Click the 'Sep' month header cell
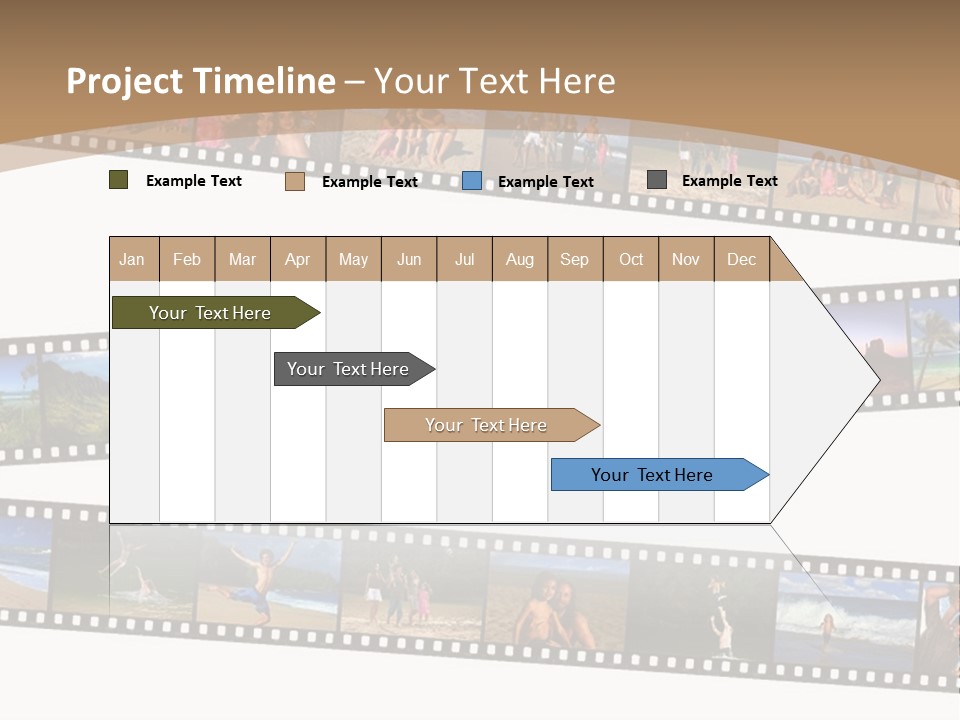The image size is (960, 720). point(575,259)
